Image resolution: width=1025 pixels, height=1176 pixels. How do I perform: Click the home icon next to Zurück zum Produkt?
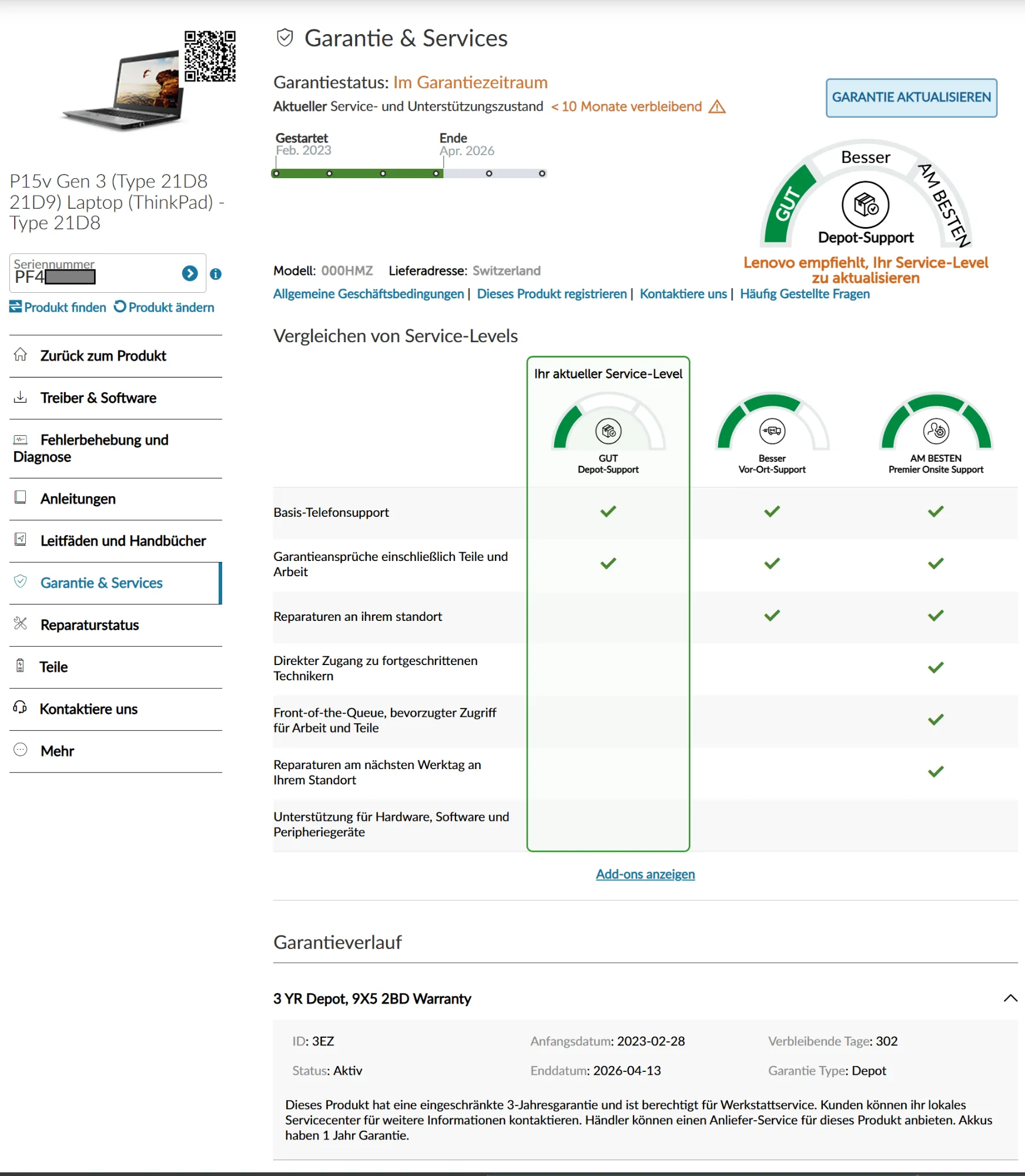[21, 355]
